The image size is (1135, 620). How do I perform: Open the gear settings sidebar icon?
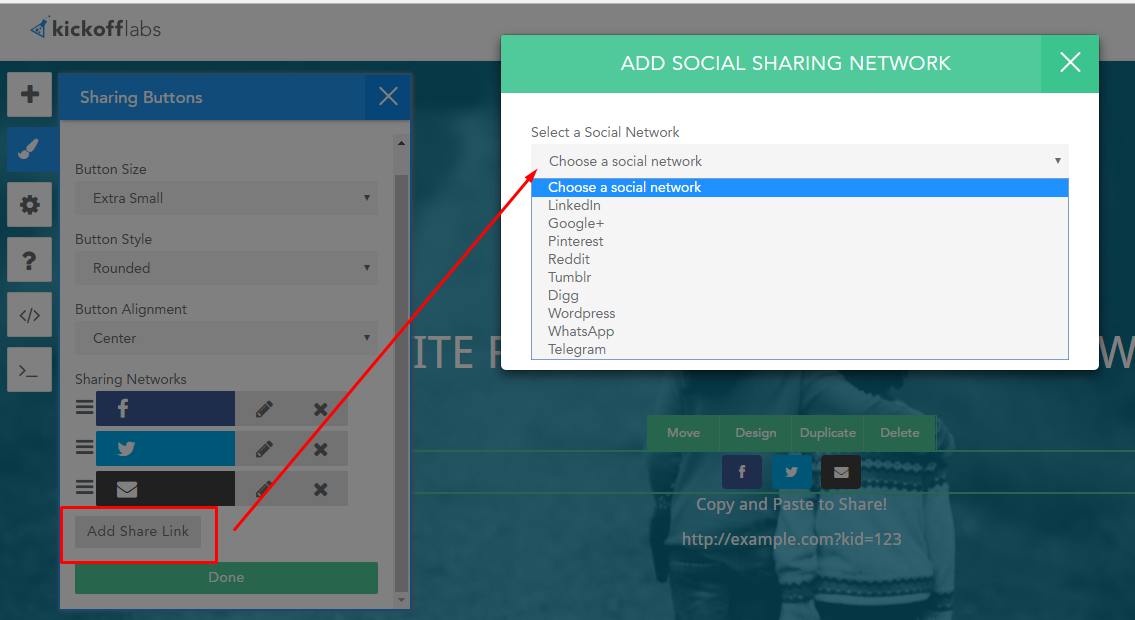coord(30,205)
